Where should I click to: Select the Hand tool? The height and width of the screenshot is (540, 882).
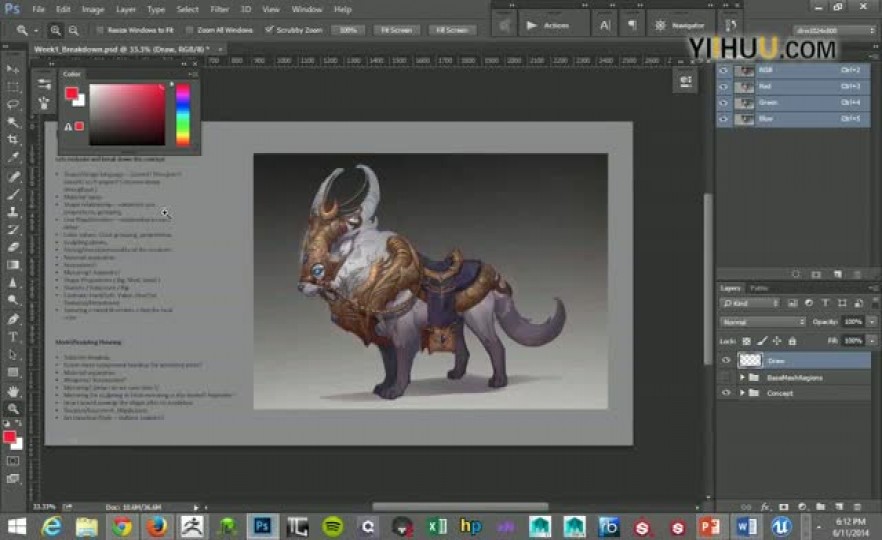(x=12, y=391)
